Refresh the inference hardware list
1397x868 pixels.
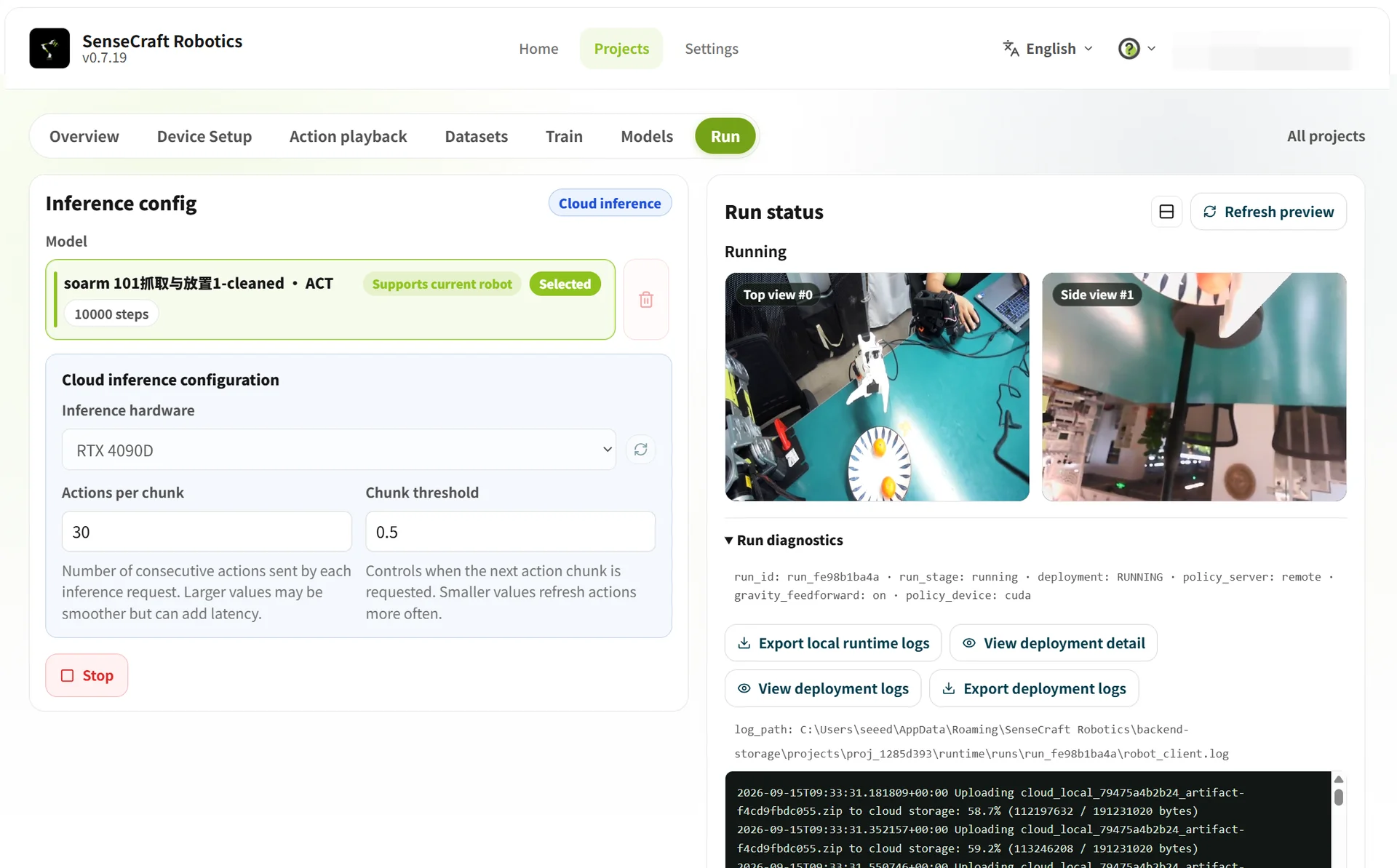click(640, 450)
